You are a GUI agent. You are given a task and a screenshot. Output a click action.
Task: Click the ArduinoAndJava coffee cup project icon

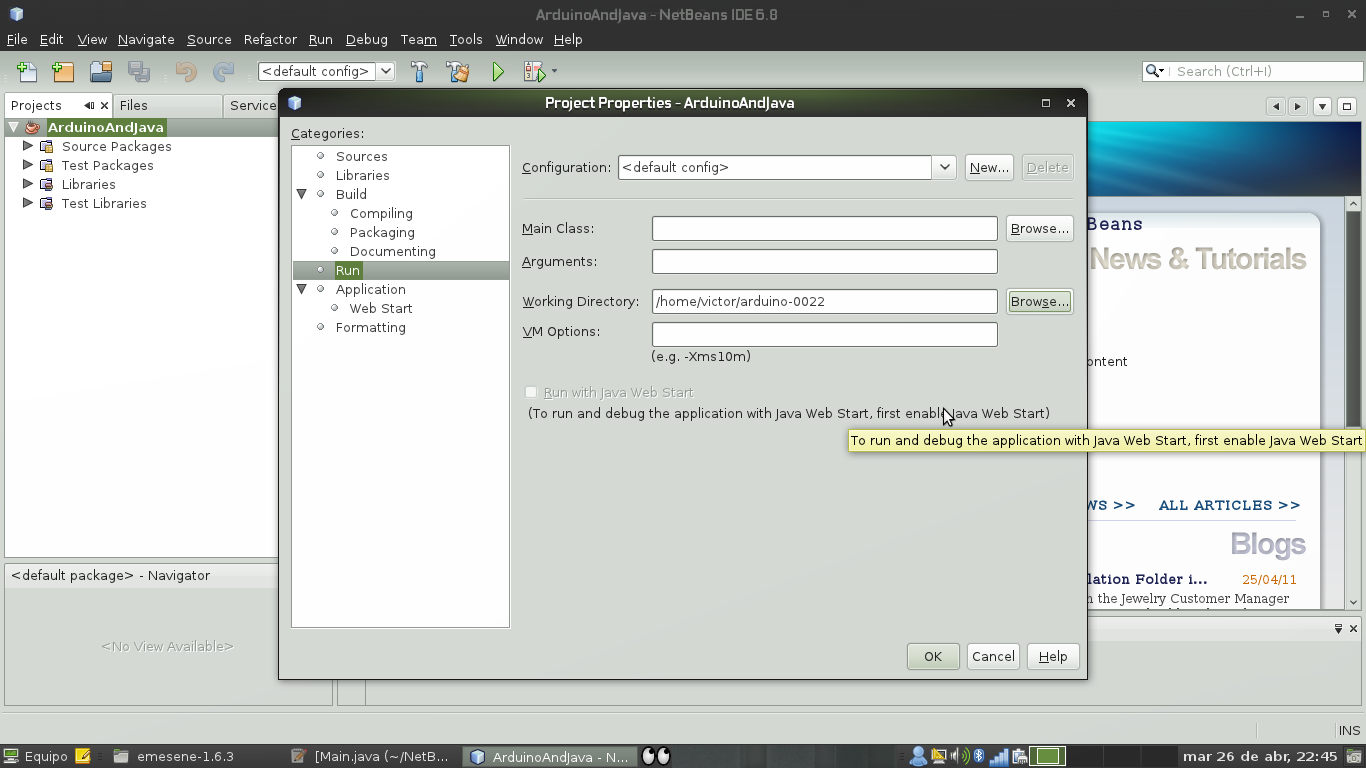[x=33, y=127]
